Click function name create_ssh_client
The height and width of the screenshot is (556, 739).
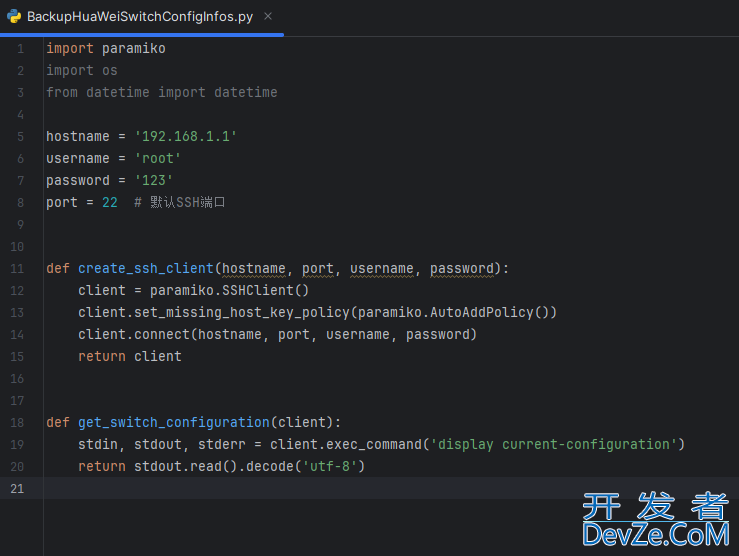(146, 269)
